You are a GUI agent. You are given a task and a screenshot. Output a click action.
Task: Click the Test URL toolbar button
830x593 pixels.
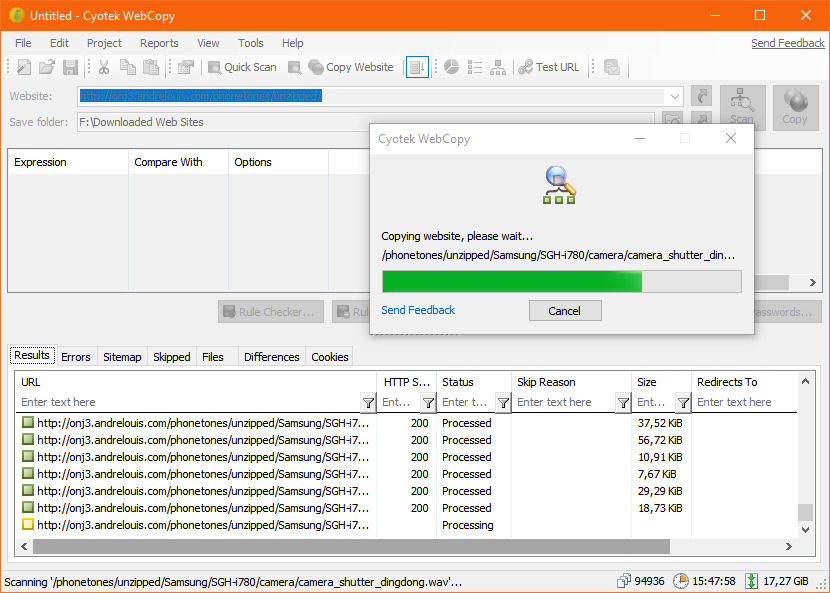tap(548, 67)
